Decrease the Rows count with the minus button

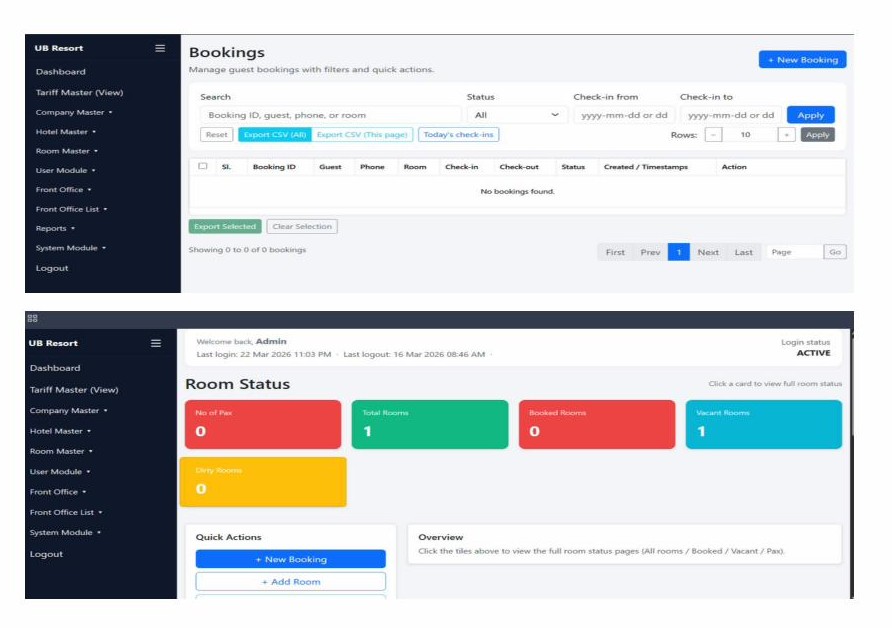click(x=713, y=135)
